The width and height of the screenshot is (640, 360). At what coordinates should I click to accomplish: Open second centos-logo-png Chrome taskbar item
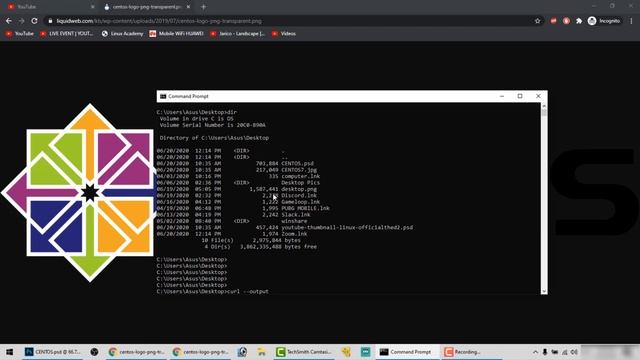[200, 352]
